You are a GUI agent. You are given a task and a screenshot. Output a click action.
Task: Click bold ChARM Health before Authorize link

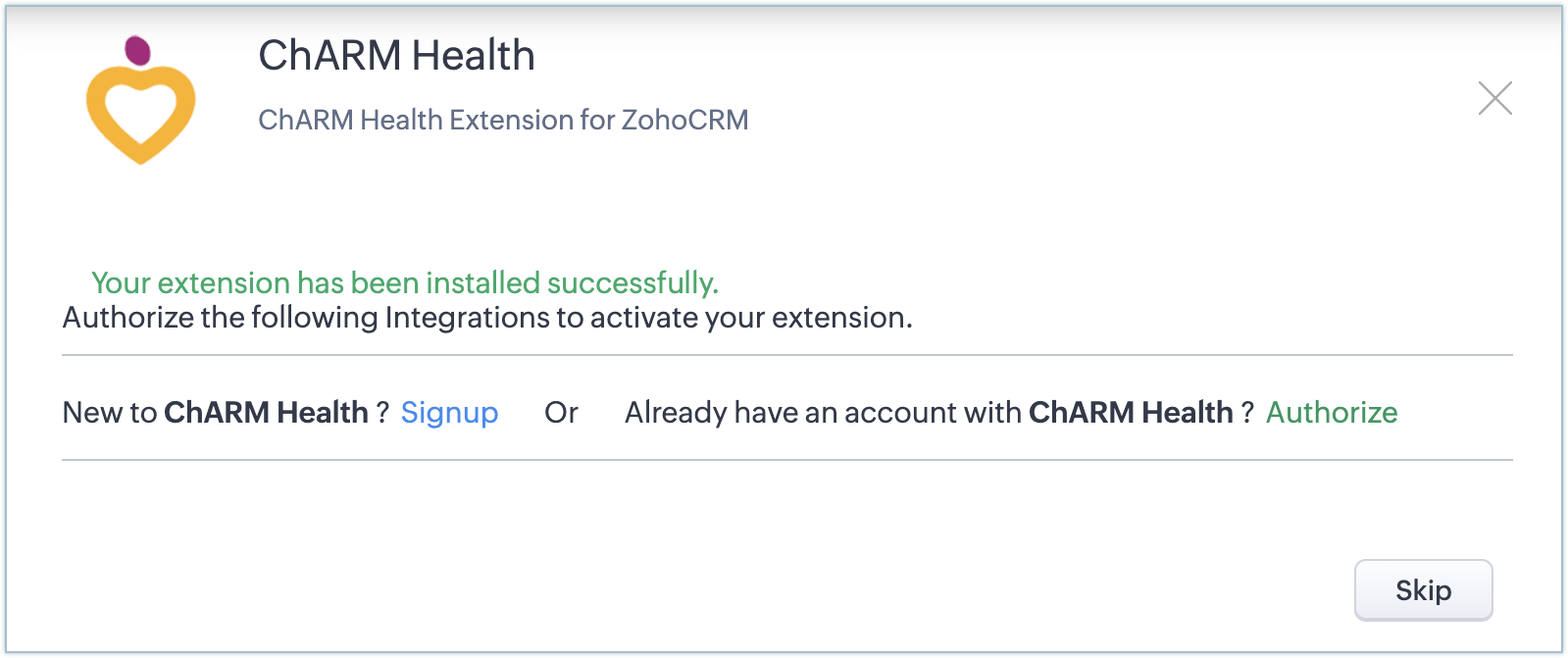coord(1130,413)
